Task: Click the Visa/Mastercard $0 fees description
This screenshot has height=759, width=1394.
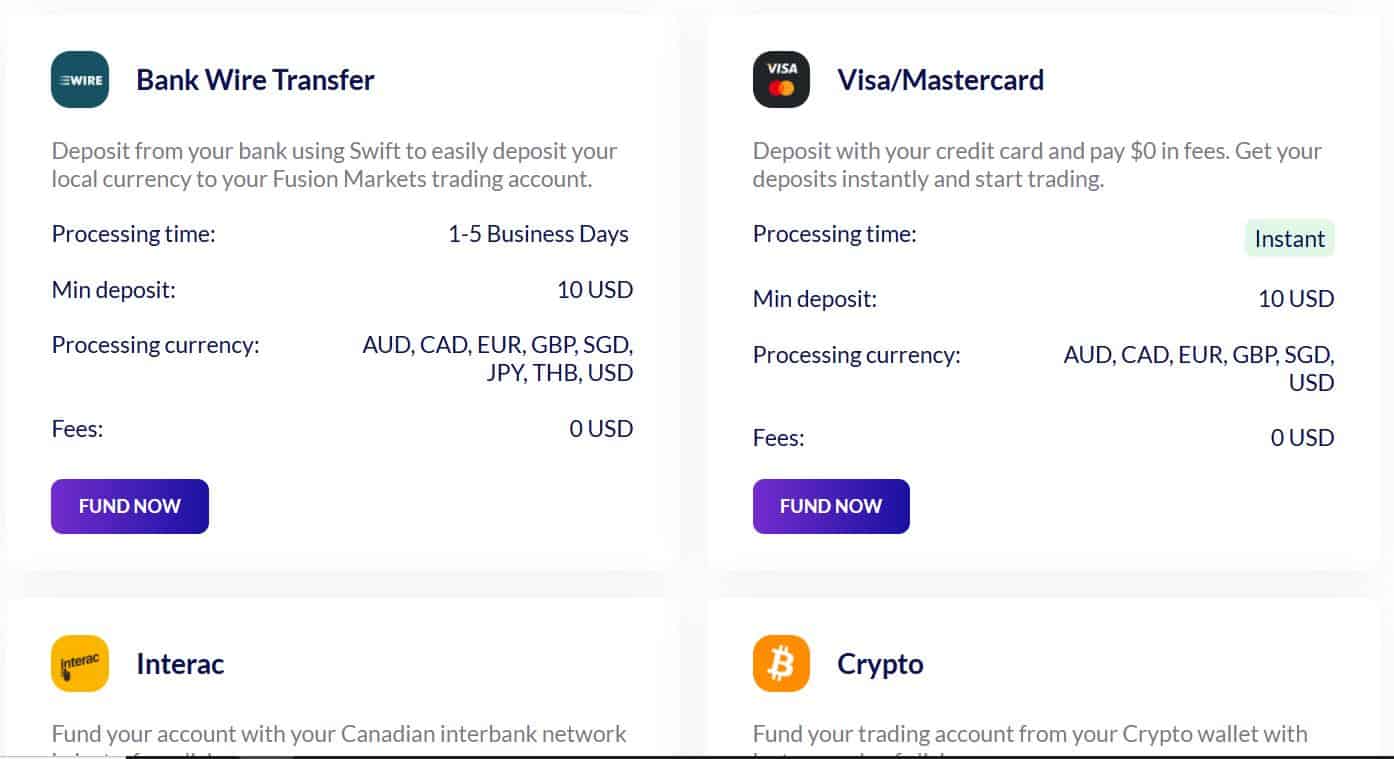Action: pos(1037,165)
